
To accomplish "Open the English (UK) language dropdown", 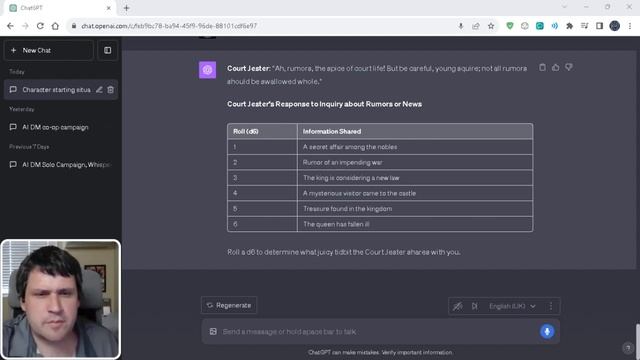I will coord(512,306).
